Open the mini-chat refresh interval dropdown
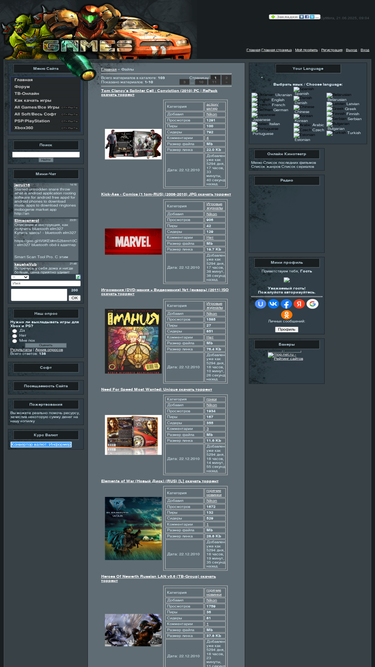Screen dimensions: 375x667 pos(20,277)
